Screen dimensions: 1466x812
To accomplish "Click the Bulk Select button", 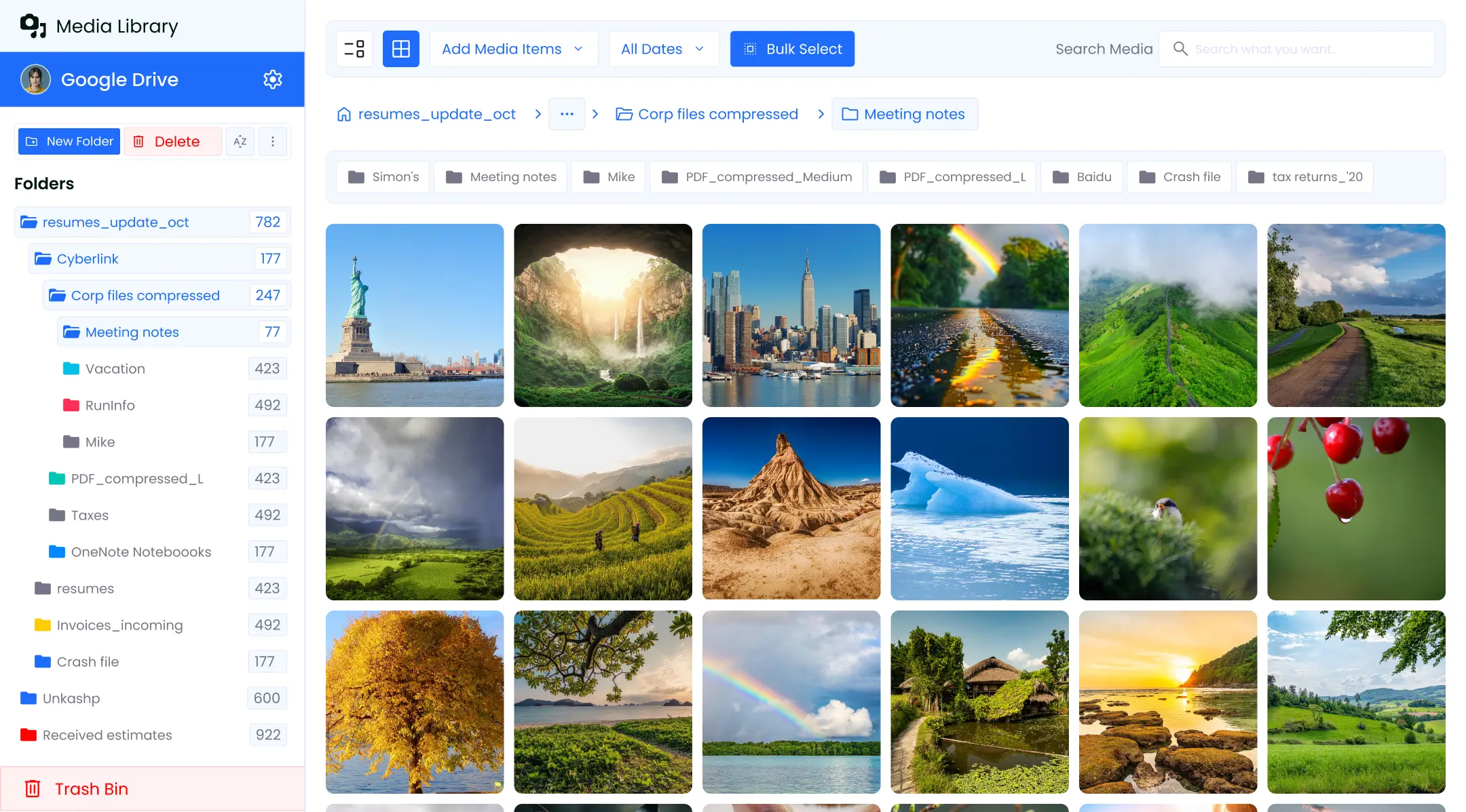I will click(x=792, y=49).
